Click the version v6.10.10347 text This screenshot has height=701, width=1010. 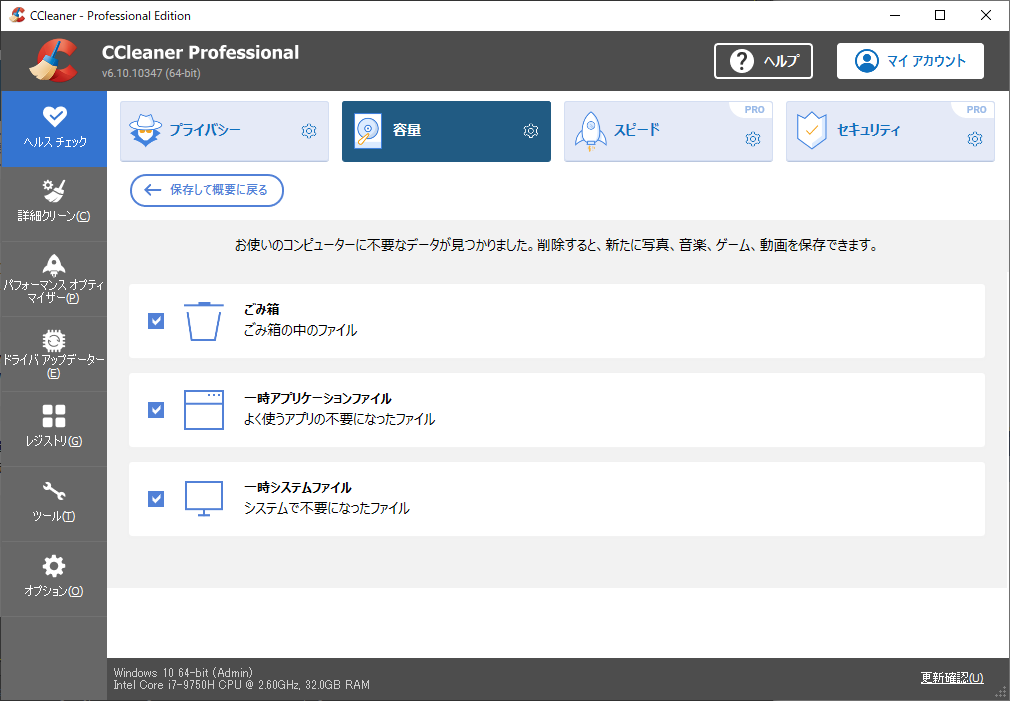[151, 73]
